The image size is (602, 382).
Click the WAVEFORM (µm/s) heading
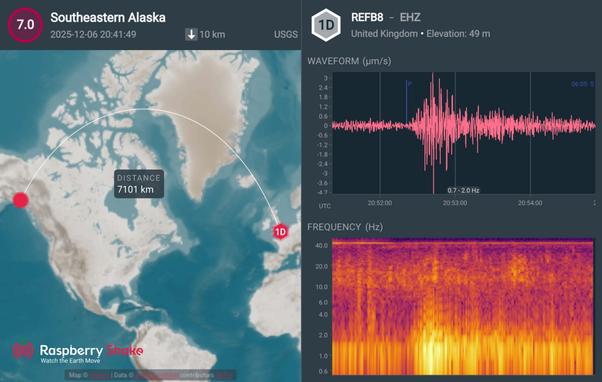(x=349, y=61)
